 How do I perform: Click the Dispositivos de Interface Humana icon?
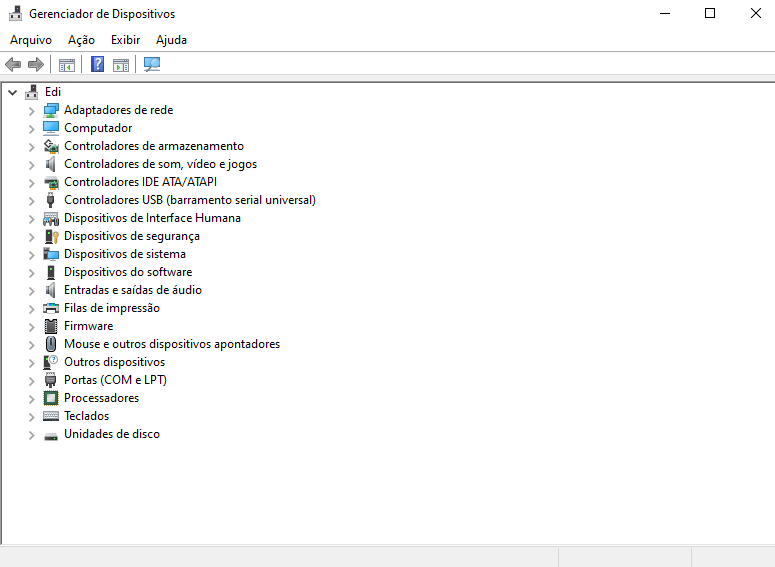(x=51, y=218)
